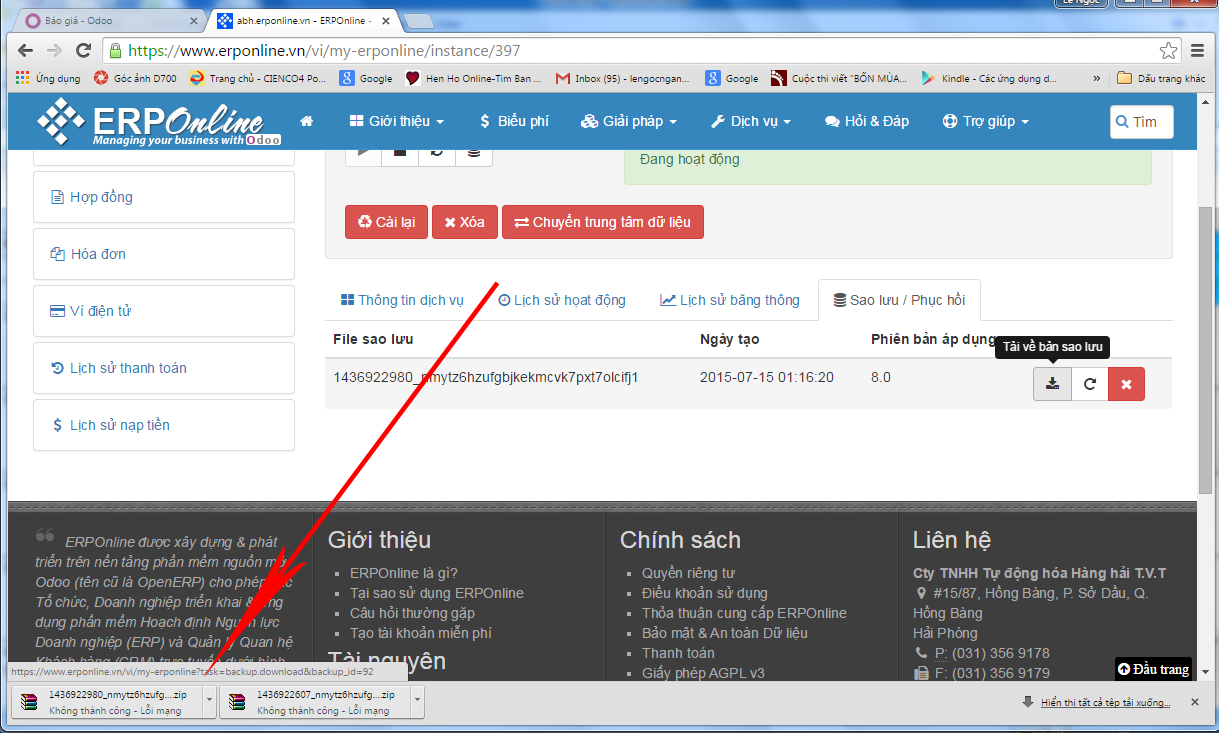
Task: Open options arrow for 1436922980 download
Action: click(x=209, y=702)
